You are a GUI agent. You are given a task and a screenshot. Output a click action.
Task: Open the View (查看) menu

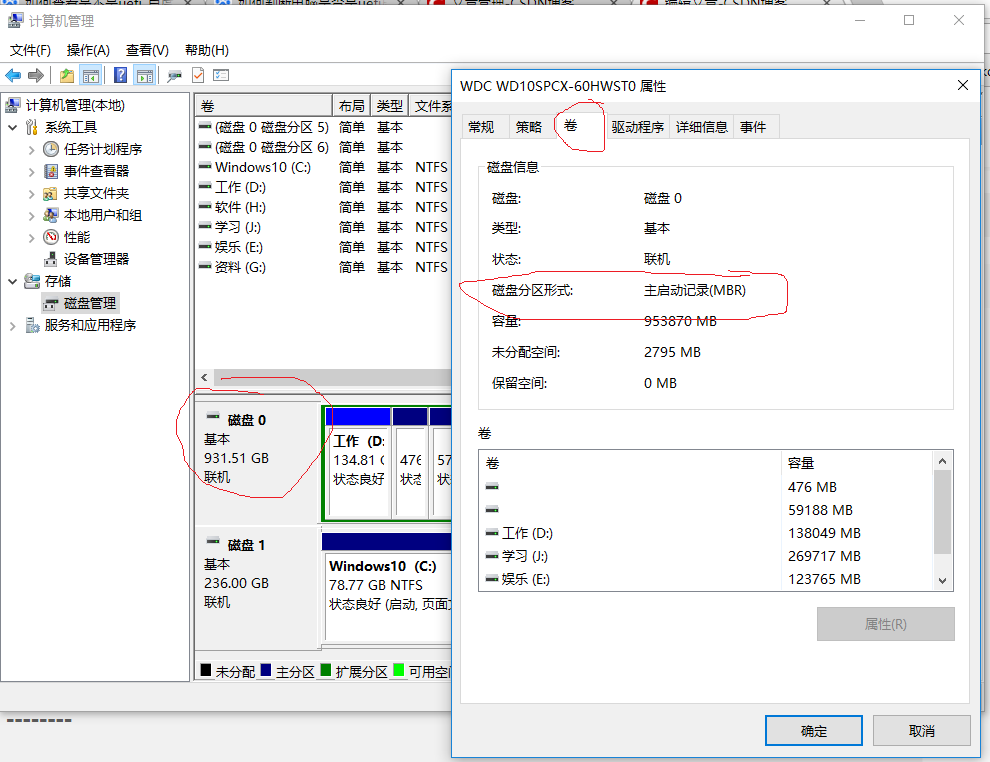[x=146, y=50]
